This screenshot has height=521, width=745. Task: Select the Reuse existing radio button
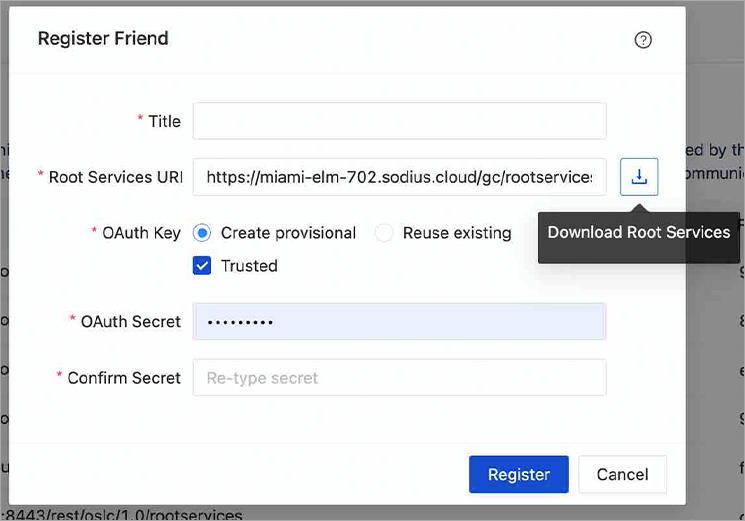[x=383, y=233]
